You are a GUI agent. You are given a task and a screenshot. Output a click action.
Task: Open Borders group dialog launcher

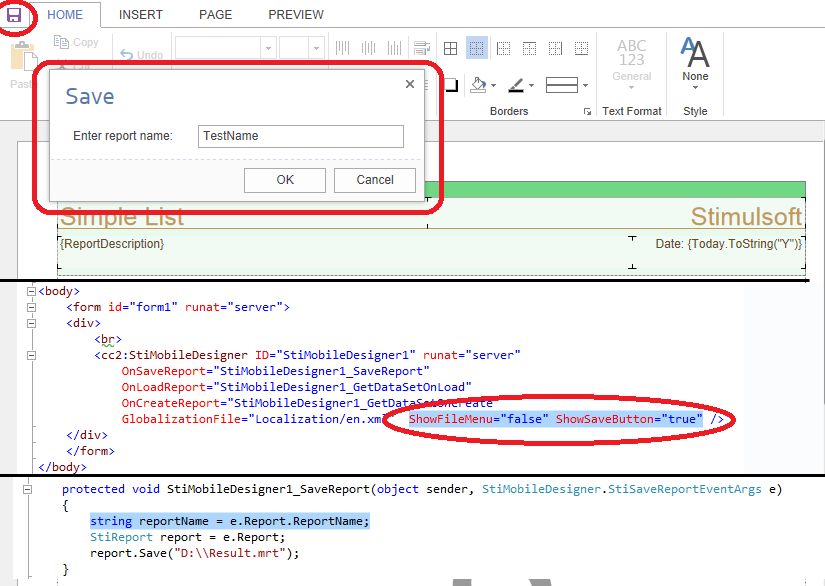click(587, 112)
